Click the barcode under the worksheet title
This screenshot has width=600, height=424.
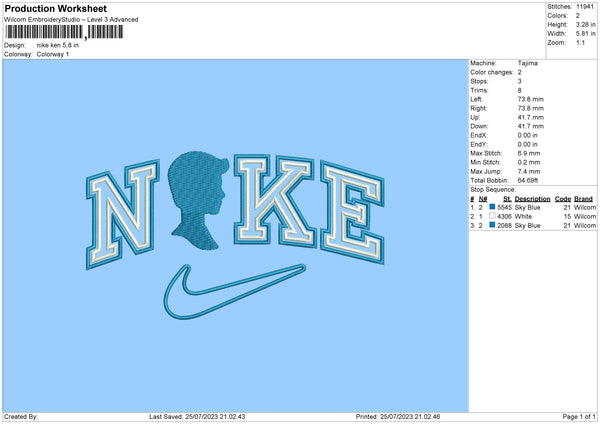[x=64, y=32]
